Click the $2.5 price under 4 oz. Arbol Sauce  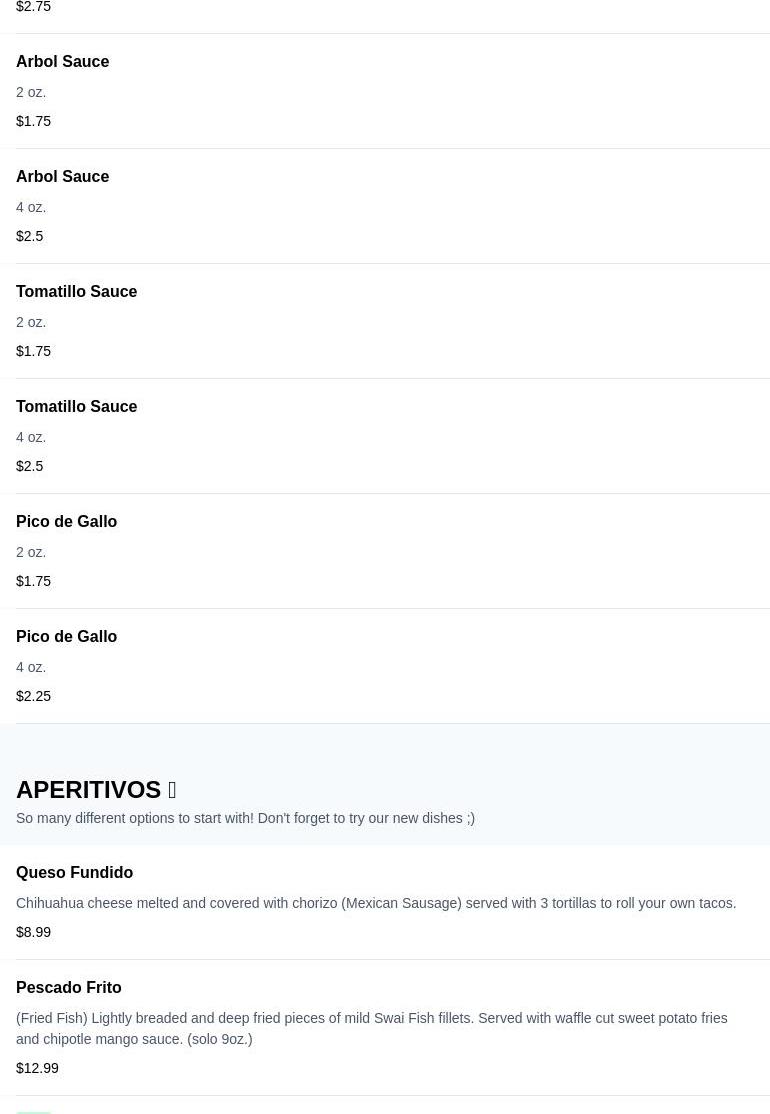click(x=30, y=236)
